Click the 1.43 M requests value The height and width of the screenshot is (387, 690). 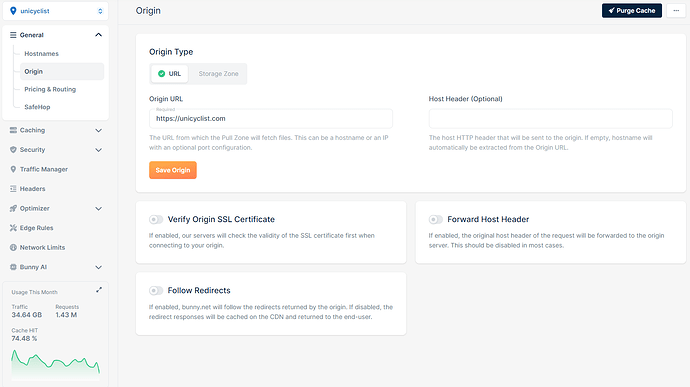(66, 315)
